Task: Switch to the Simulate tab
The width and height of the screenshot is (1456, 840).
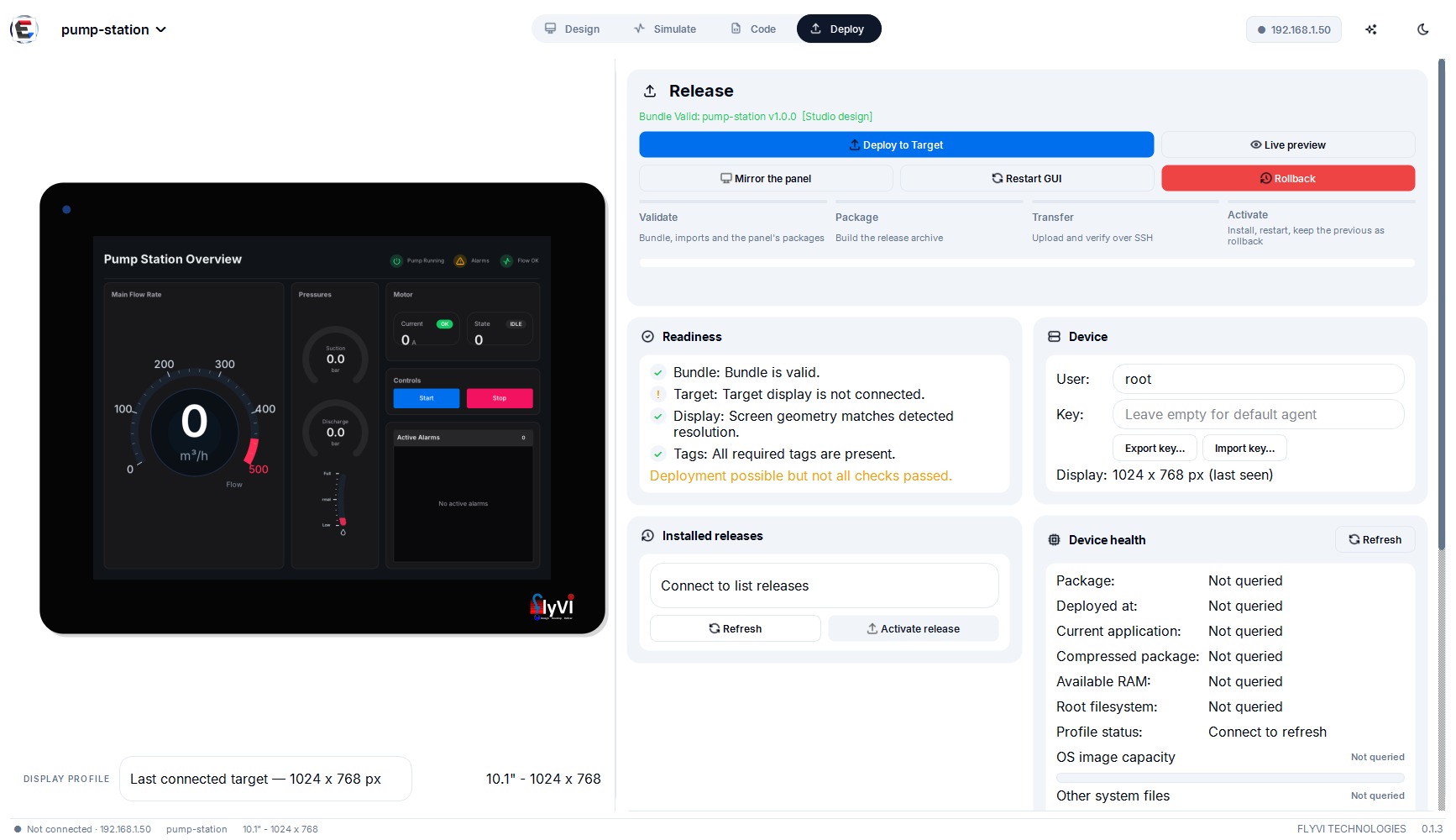Action: 665,29
